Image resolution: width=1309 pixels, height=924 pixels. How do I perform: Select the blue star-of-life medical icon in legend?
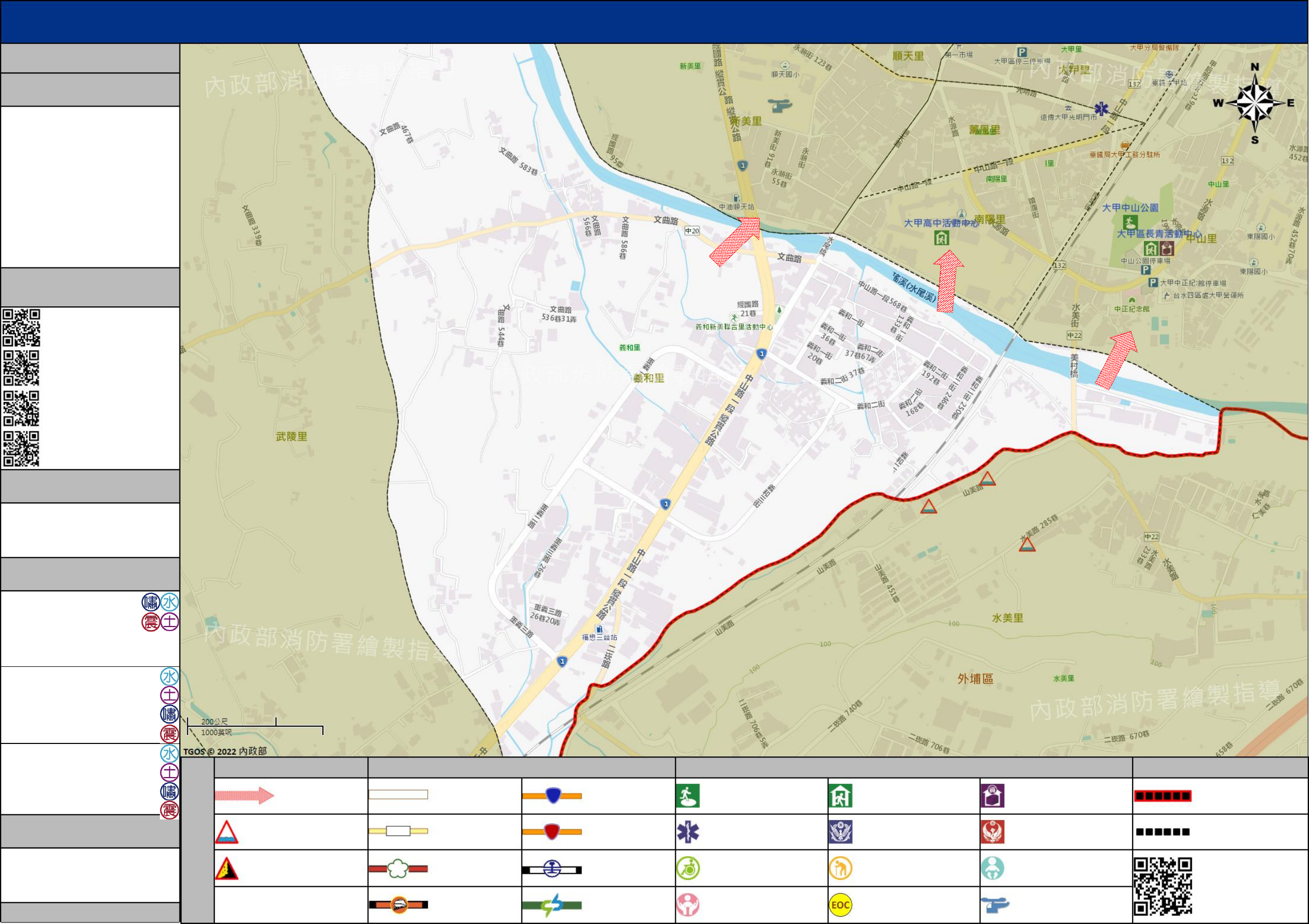click(x=688, y=832)
